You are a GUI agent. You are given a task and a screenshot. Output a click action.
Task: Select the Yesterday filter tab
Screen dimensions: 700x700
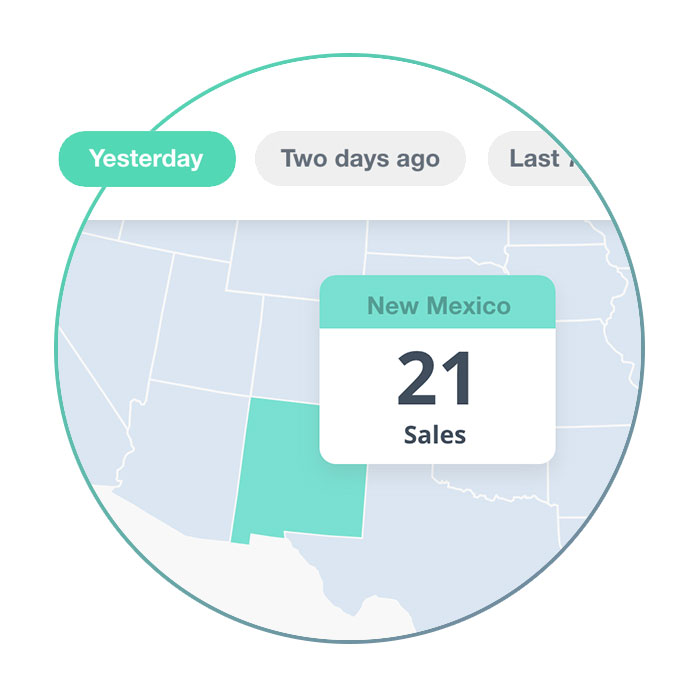click(146, 159)
